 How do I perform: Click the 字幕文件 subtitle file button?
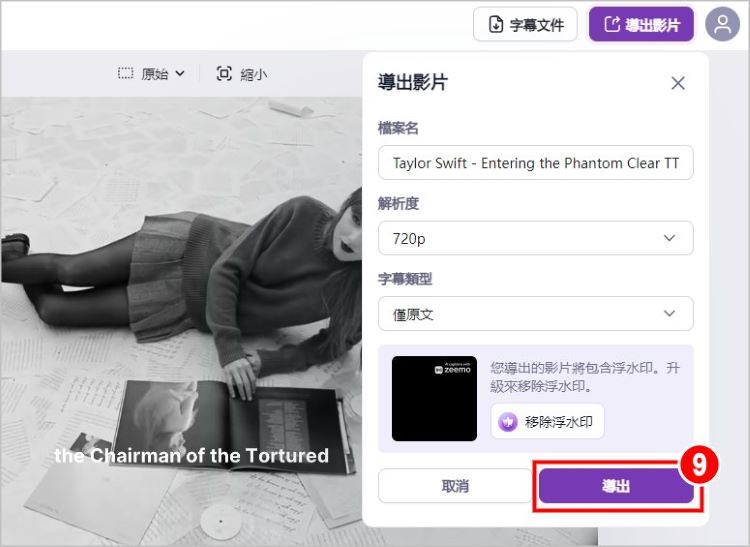point(525,24)
